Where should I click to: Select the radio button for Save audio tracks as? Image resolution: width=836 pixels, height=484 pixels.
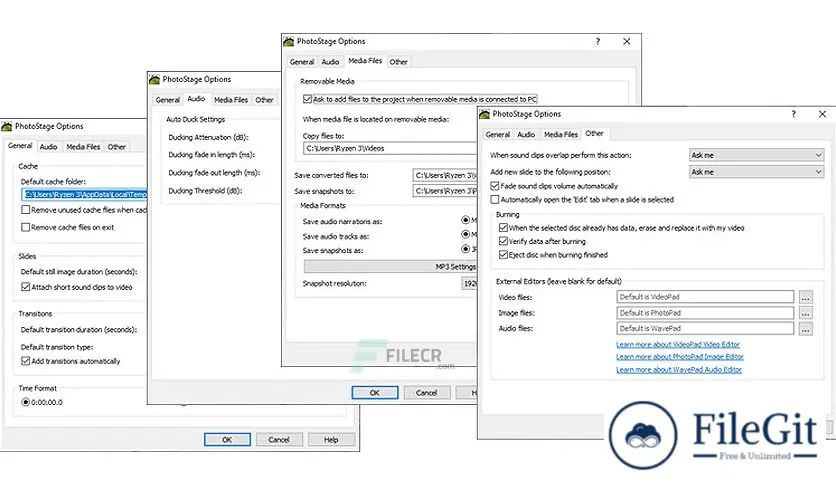tap(465, 235)
